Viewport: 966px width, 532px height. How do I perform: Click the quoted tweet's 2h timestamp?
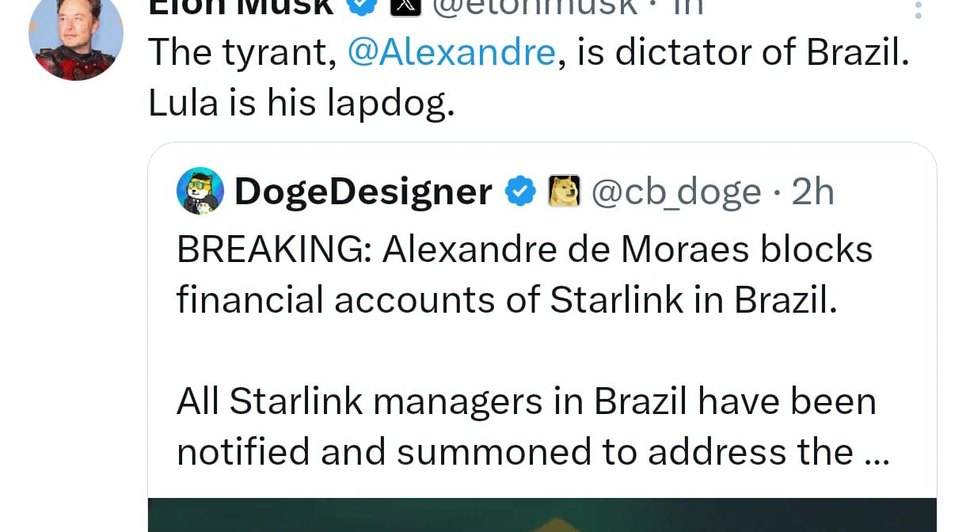pos(812,191)
